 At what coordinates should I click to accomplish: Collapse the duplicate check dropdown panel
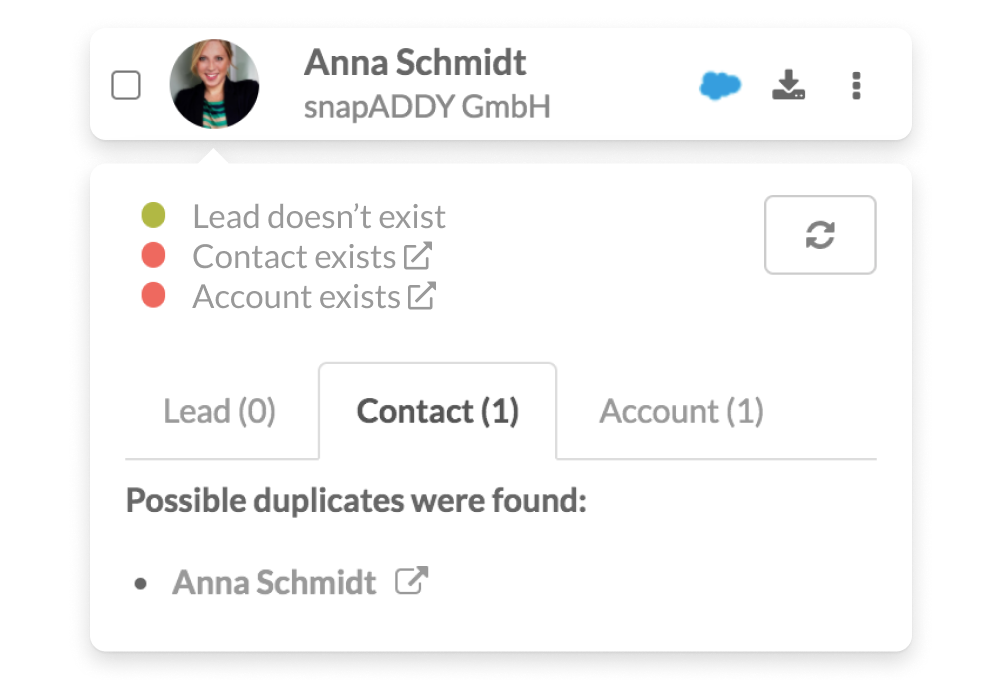click(856, 86)
